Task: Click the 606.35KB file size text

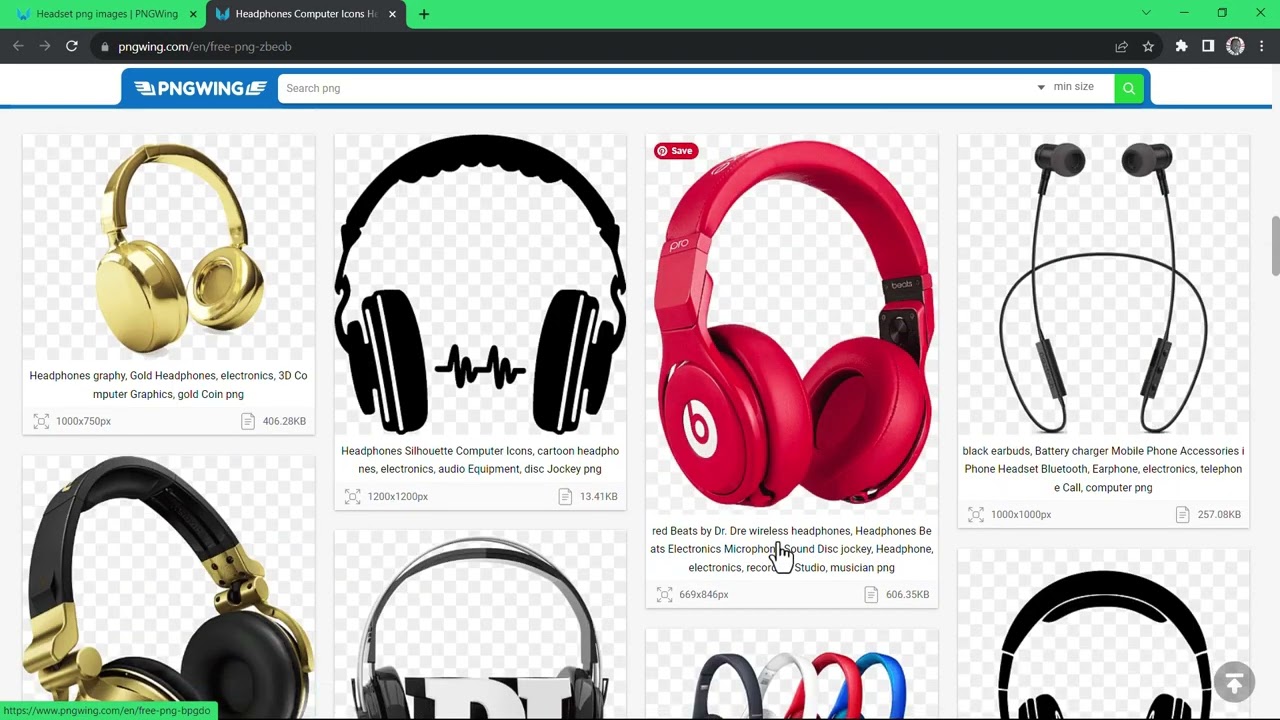Action: pos(907,594)
